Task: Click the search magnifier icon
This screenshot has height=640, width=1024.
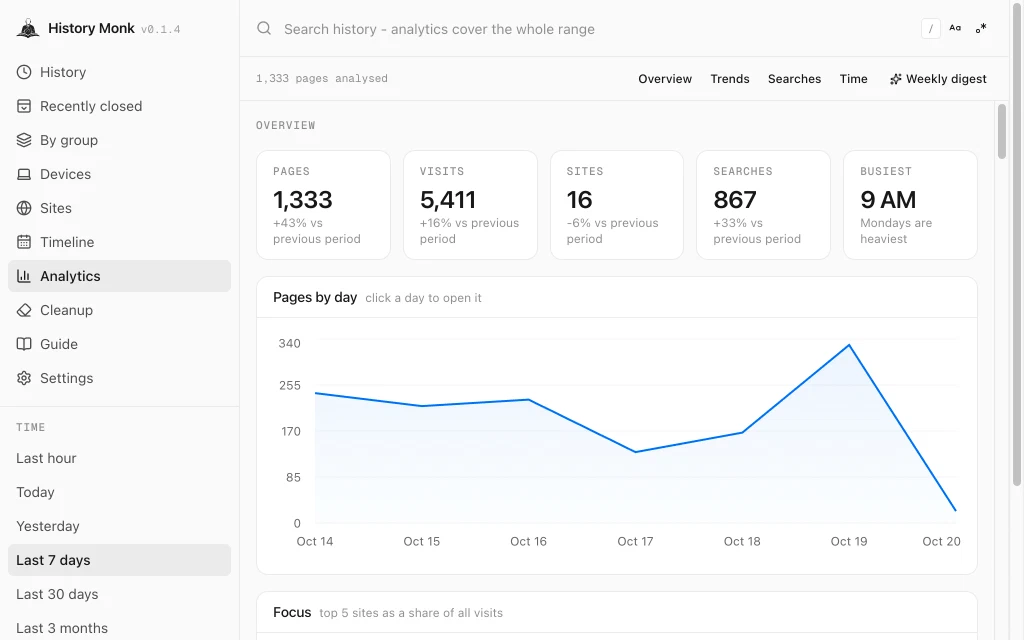Action: click(x=264, y=28)
